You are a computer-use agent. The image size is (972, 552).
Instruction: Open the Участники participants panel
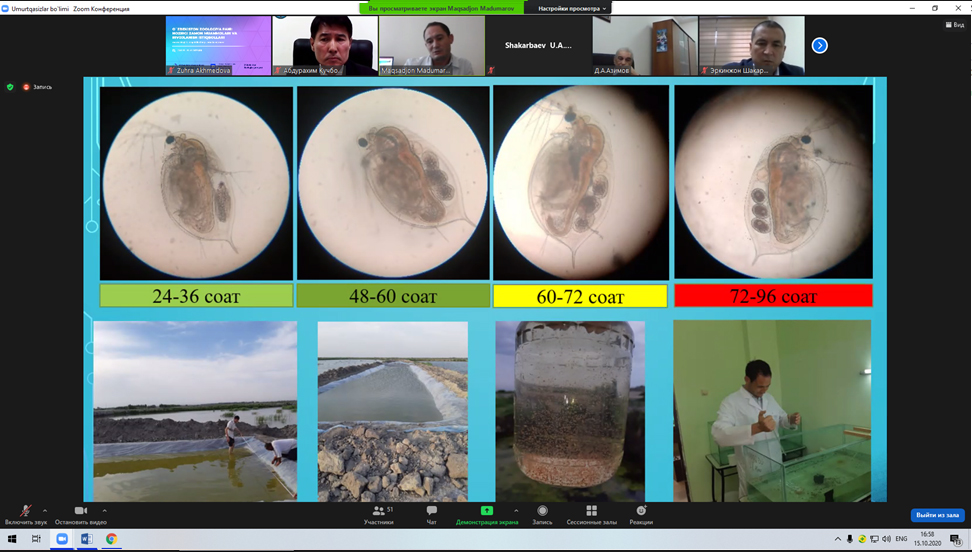point(378,514)
